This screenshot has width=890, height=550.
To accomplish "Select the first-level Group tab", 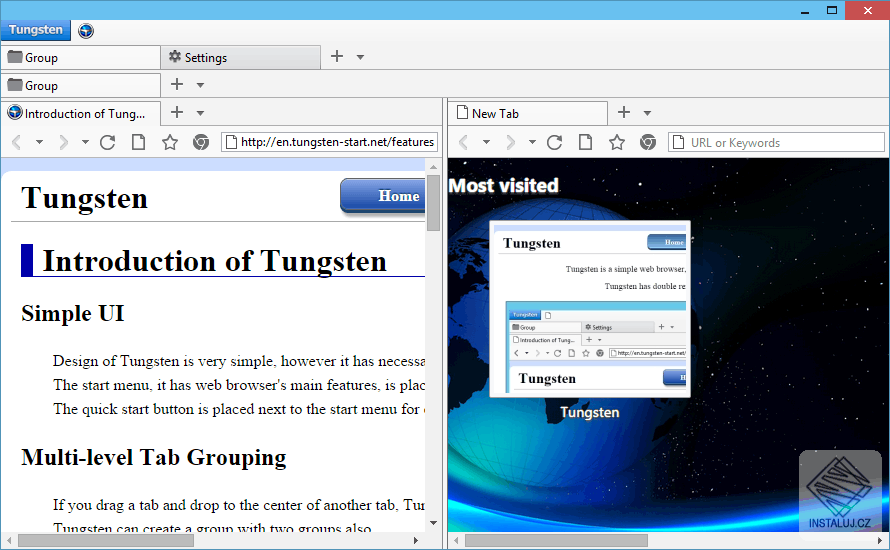I will [x=81, y=57].
